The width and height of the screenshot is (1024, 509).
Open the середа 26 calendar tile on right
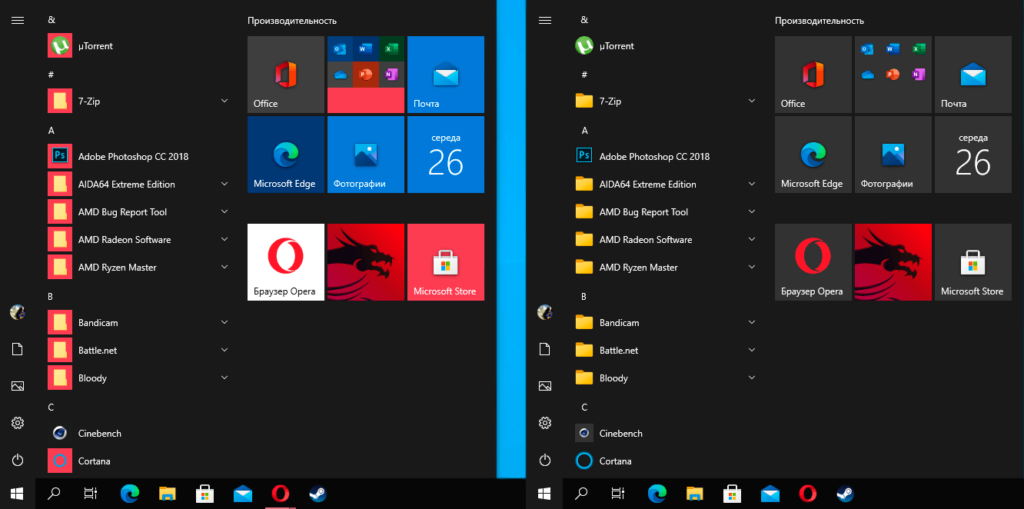pyautogui.click(x=973, y=155)
